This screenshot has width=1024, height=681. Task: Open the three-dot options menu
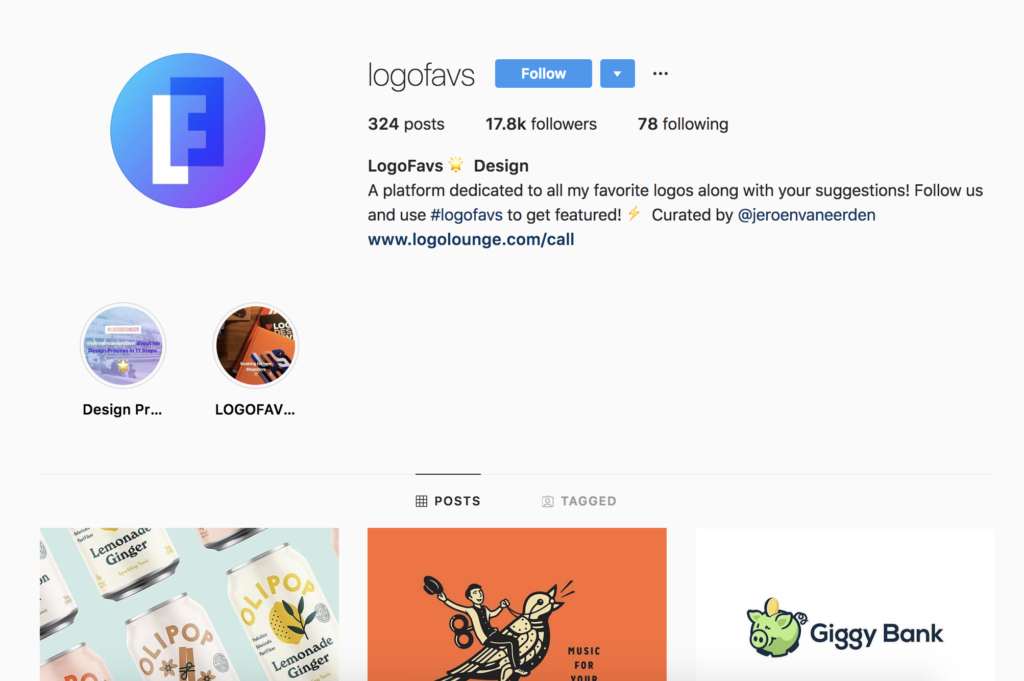pyautogui.click(x=660, y=74)
